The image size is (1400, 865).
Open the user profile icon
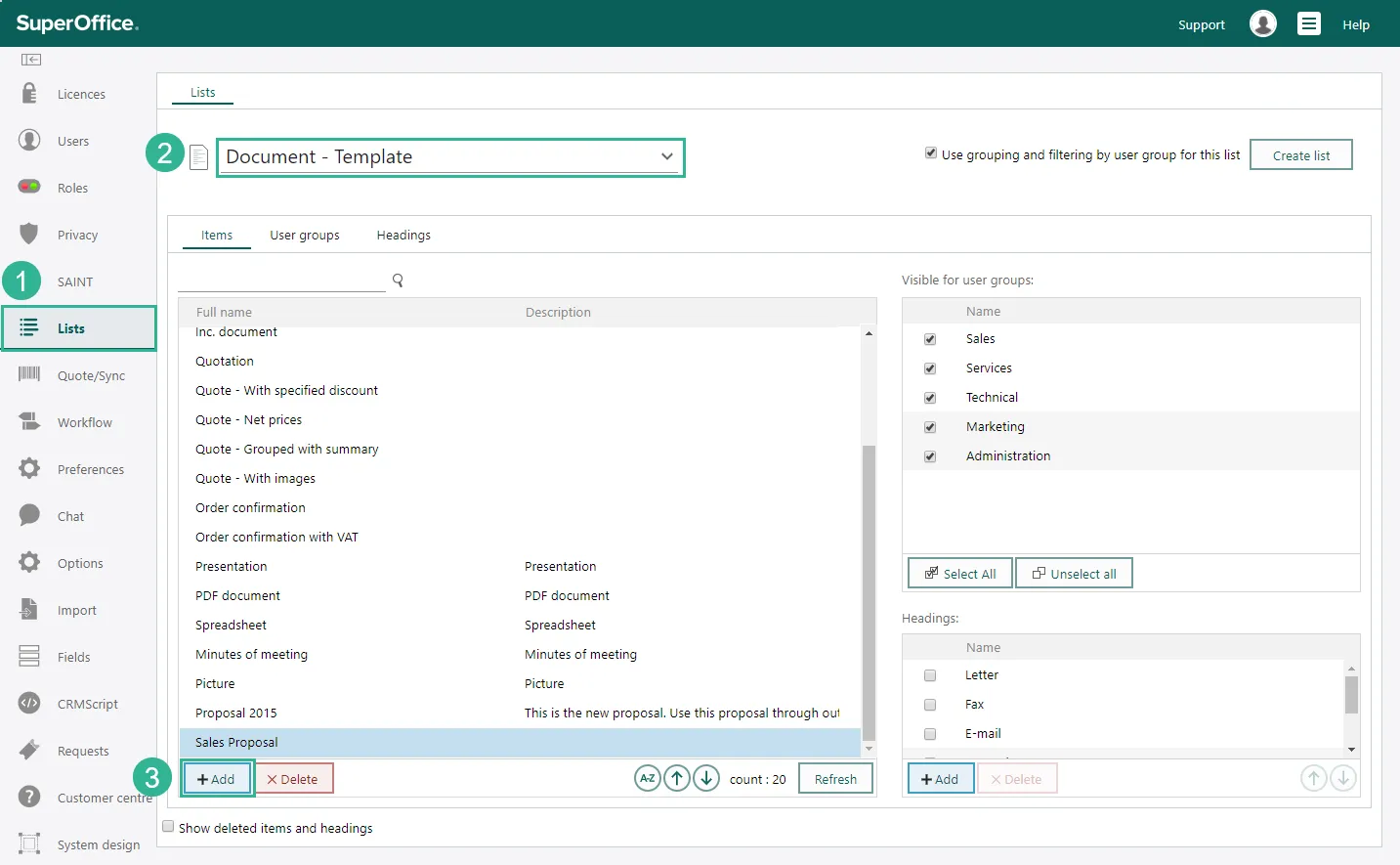(x=1262, y=23)
